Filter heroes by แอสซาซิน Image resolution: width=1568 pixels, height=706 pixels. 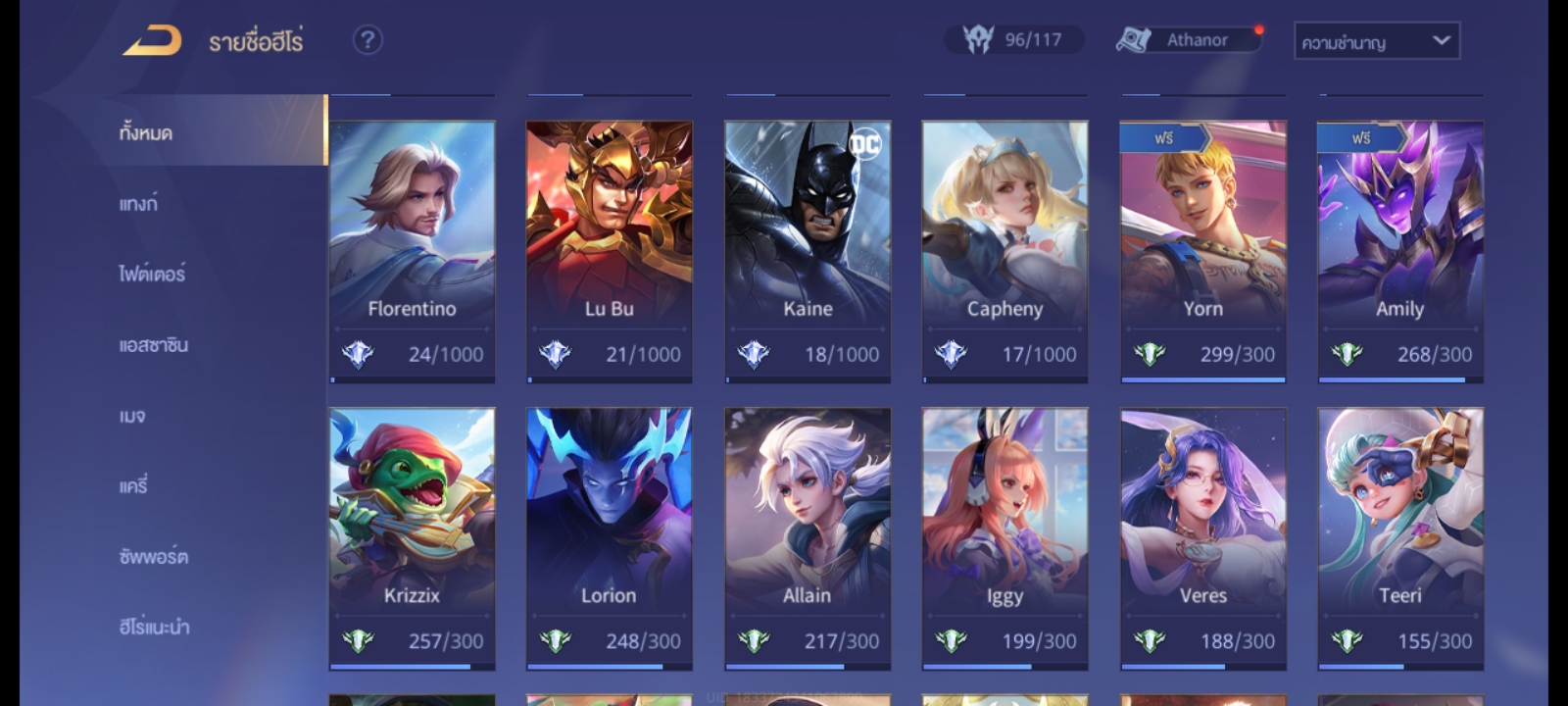pyautogui.click(x=154, y=345)
